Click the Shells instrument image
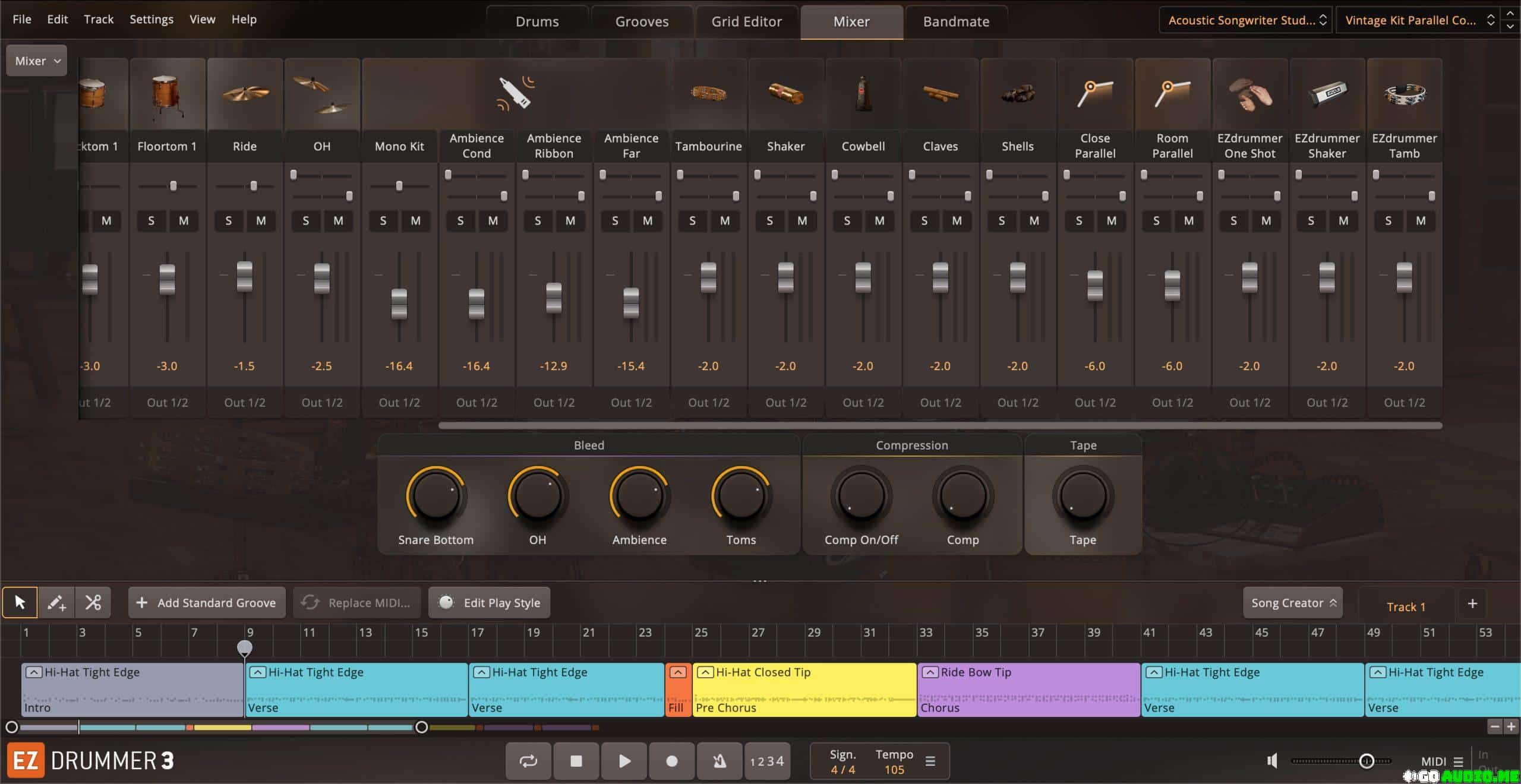 tap(1017, 94)
